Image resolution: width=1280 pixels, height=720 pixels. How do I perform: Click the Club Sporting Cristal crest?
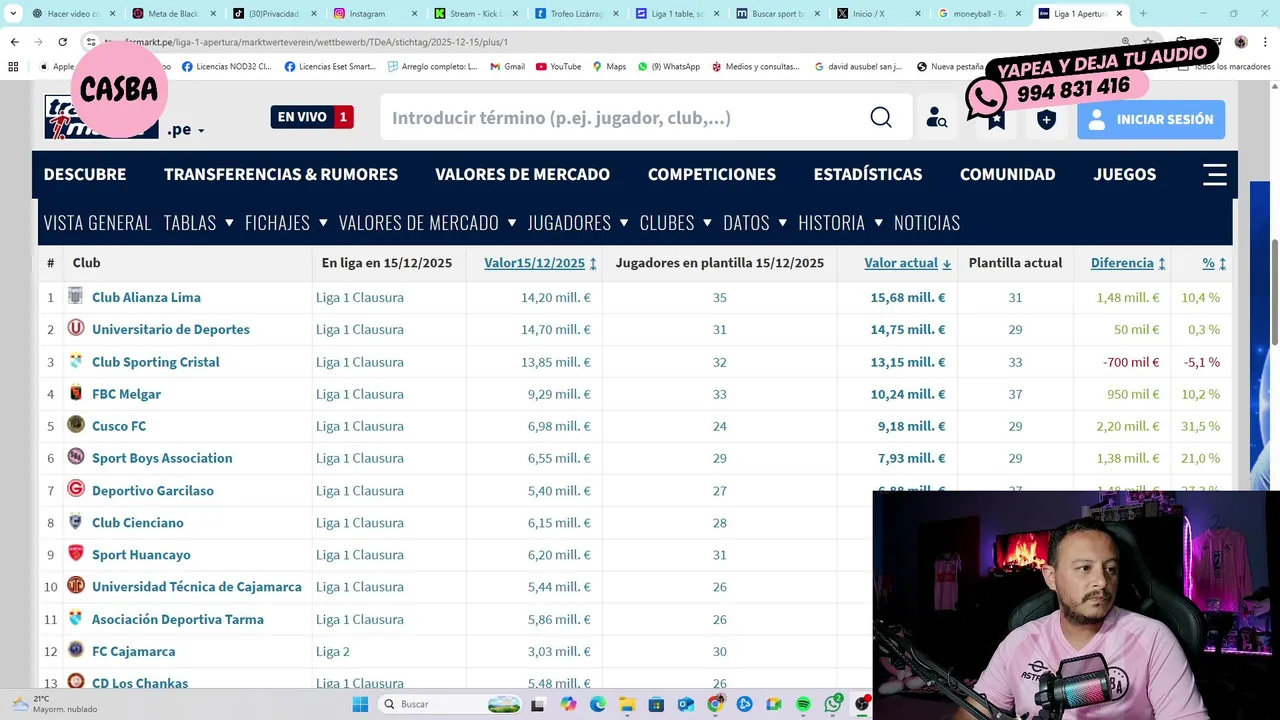pyautogui.click(x=76, y=361)
